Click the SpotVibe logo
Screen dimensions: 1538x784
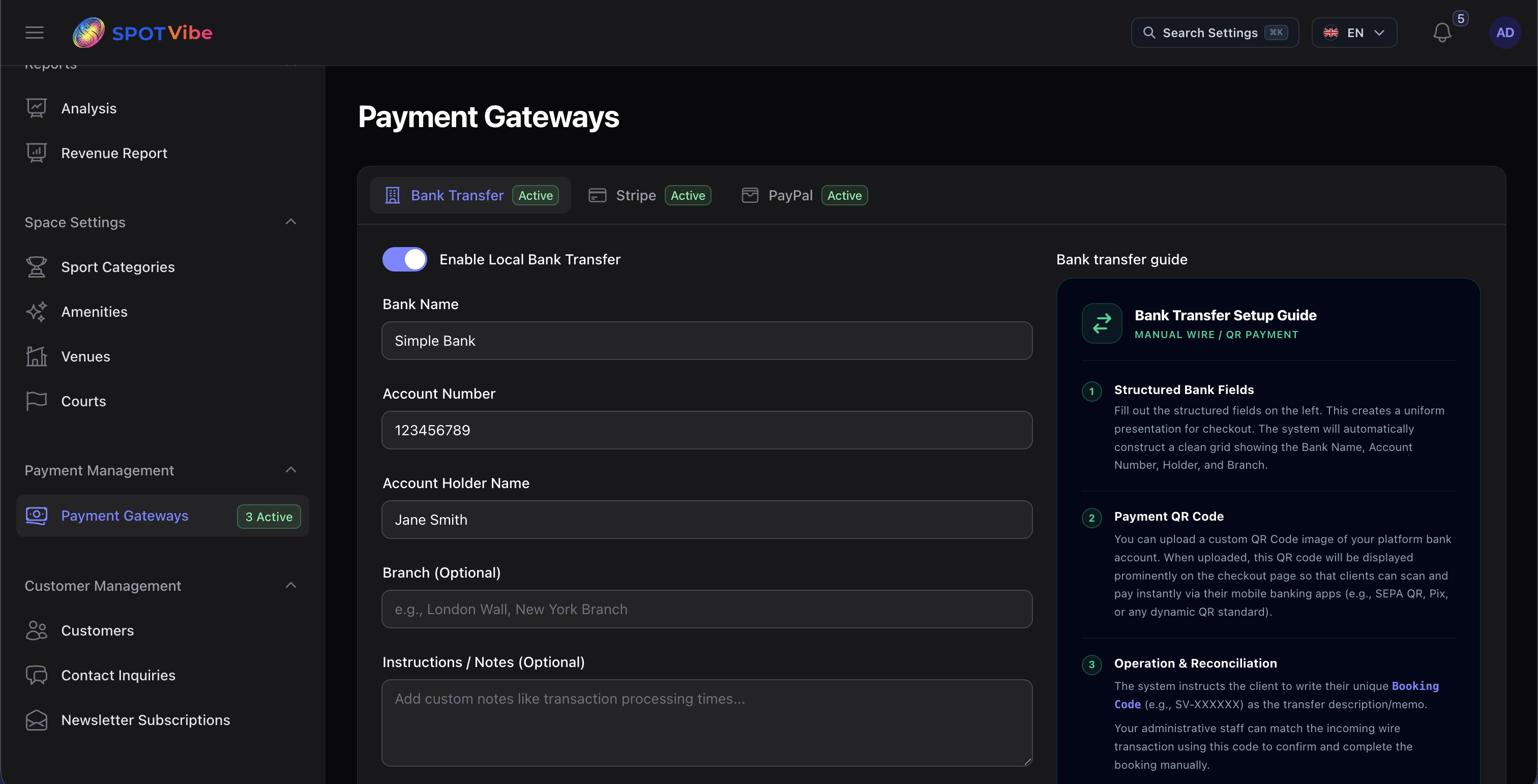coord(142,32)
